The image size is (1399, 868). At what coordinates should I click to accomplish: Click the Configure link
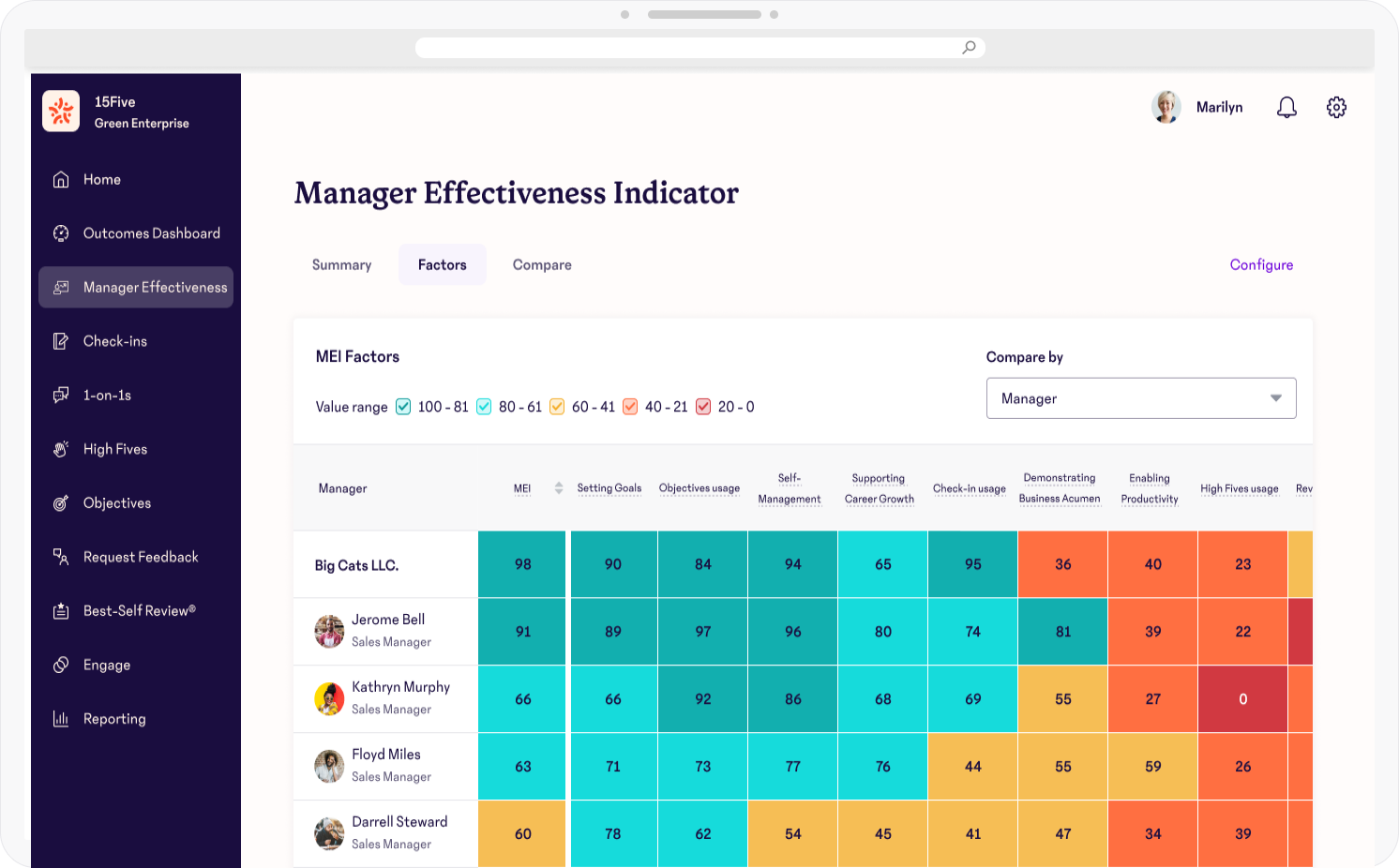tap(1261, 265)
